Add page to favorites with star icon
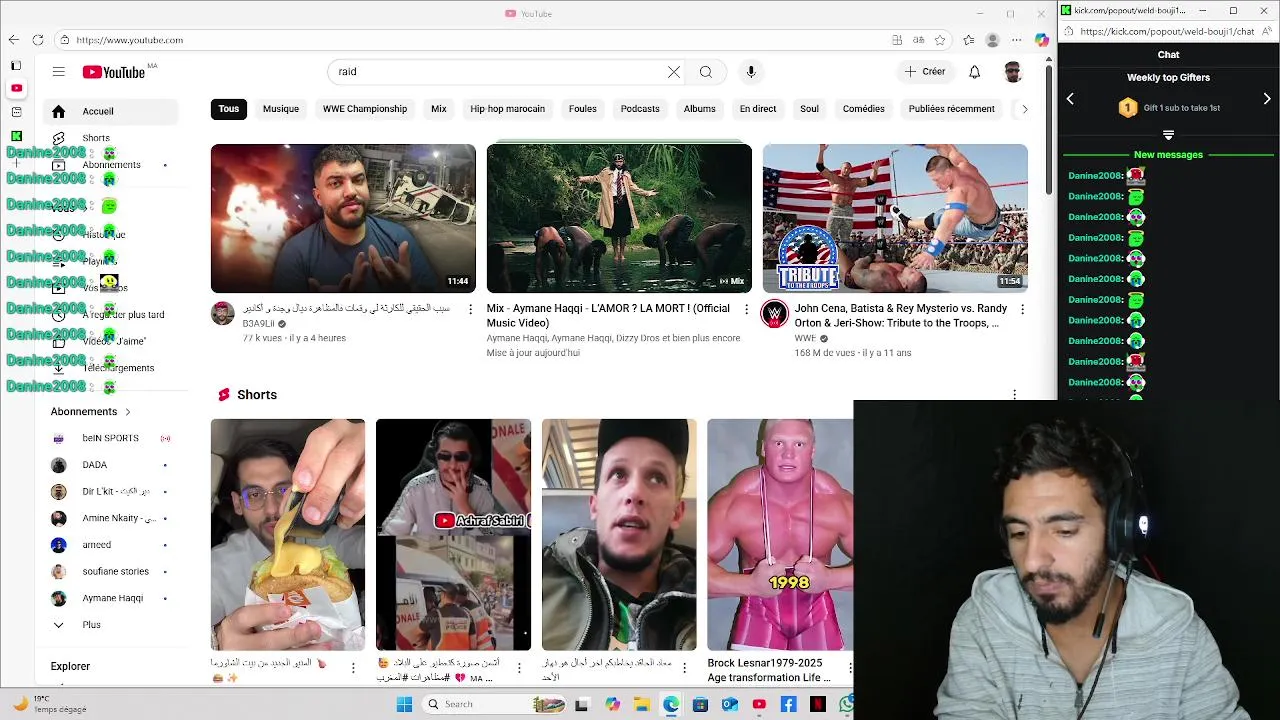1280x720 pixels. (x=940, y=40)
